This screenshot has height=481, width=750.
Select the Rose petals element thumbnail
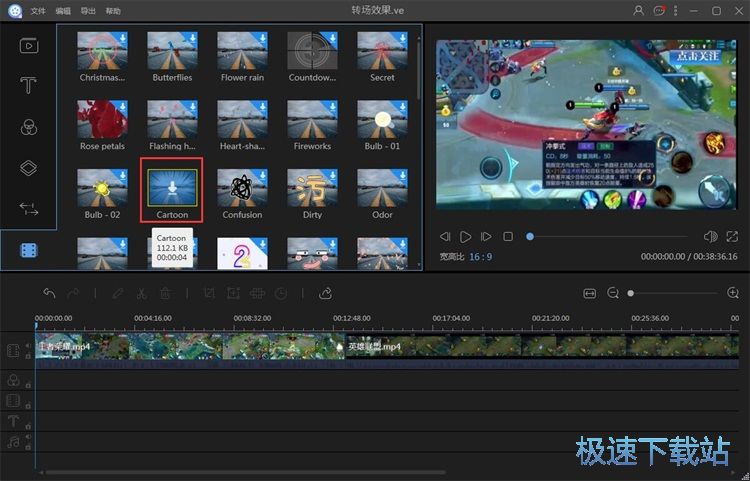click(102, 119)
